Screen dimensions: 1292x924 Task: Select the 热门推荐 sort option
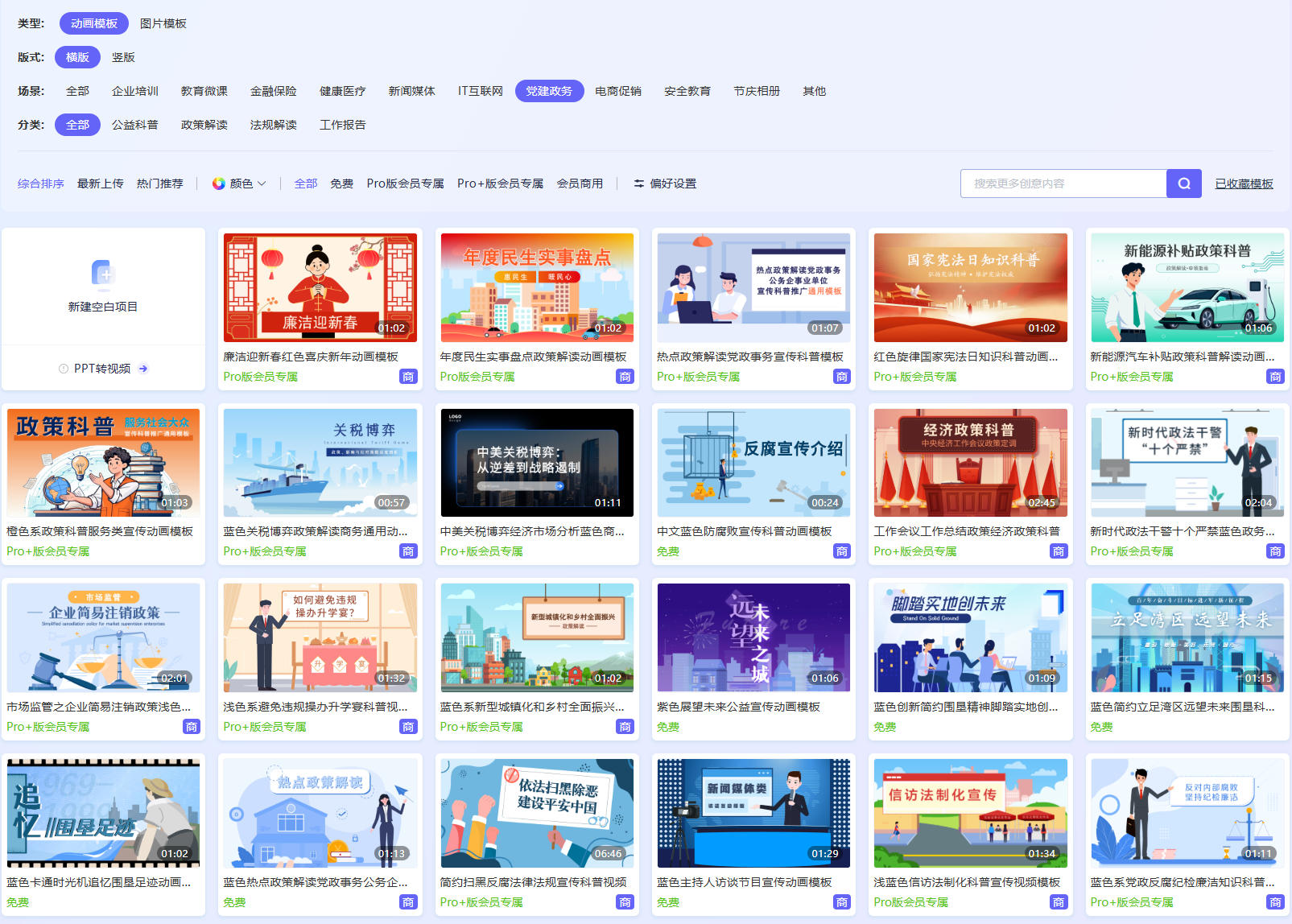[160, 183]
